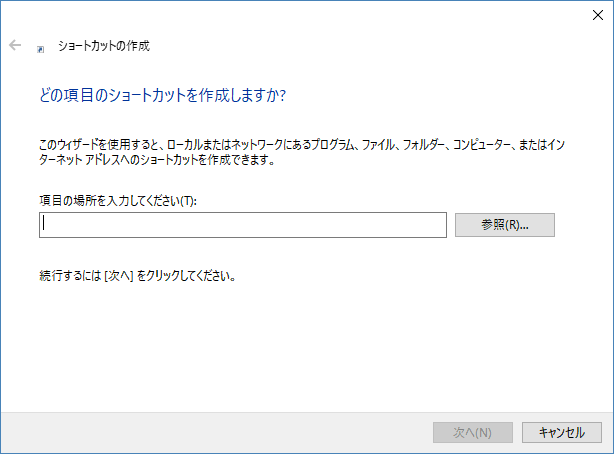Click the word コンピューター in the description
This screenshot has height=454, width=614.
[x=482, y=145]
